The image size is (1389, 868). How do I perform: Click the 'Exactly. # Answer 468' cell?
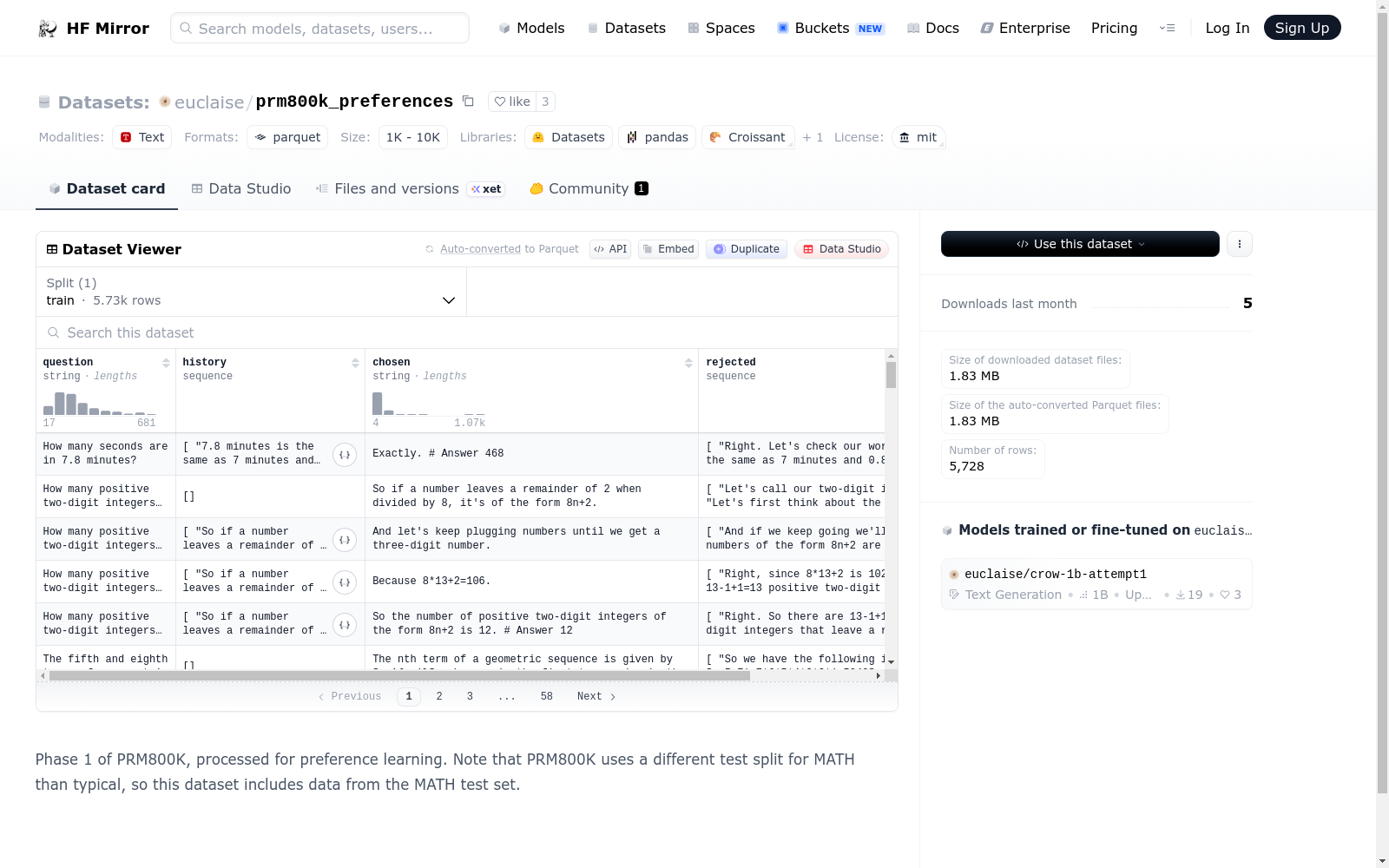[x=531, y=454]
